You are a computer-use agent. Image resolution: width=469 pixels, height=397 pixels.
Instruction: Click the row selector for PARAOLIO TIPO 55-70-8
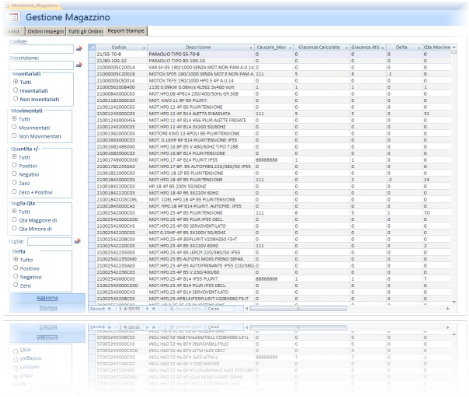pyautogui.click(x=92, y=54)
